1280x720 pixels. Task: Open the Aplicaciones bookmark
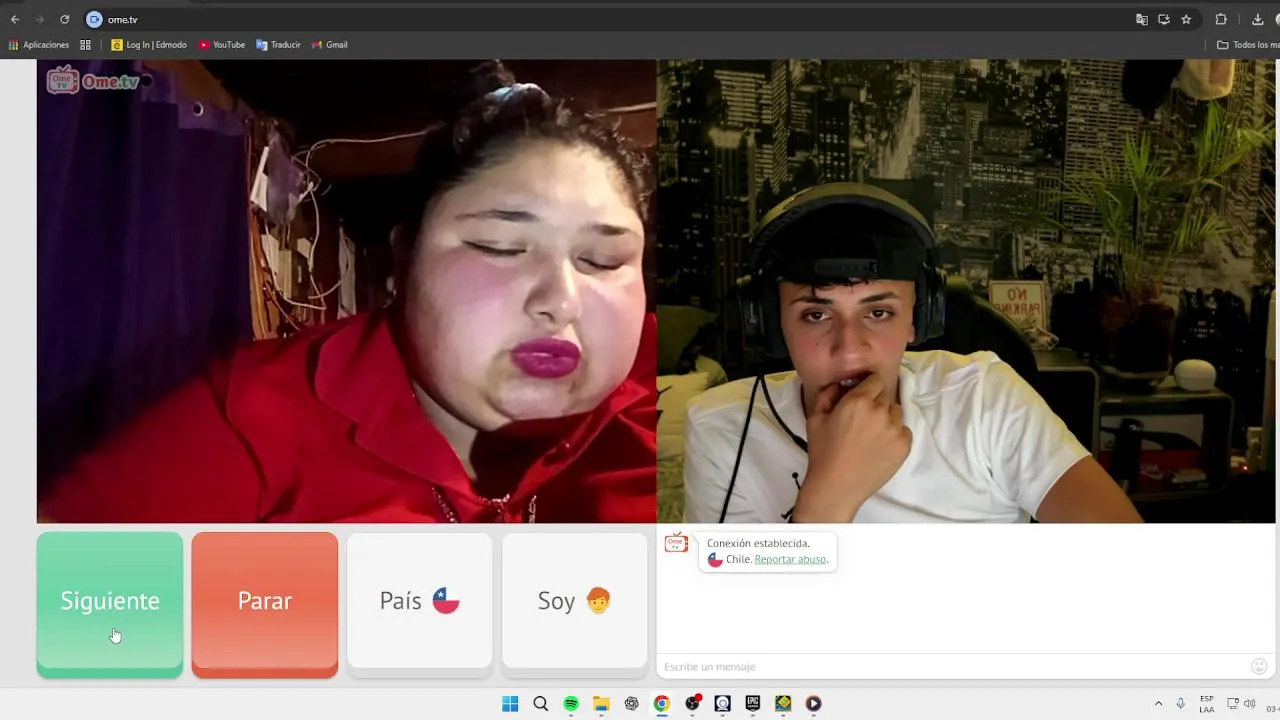39,45
